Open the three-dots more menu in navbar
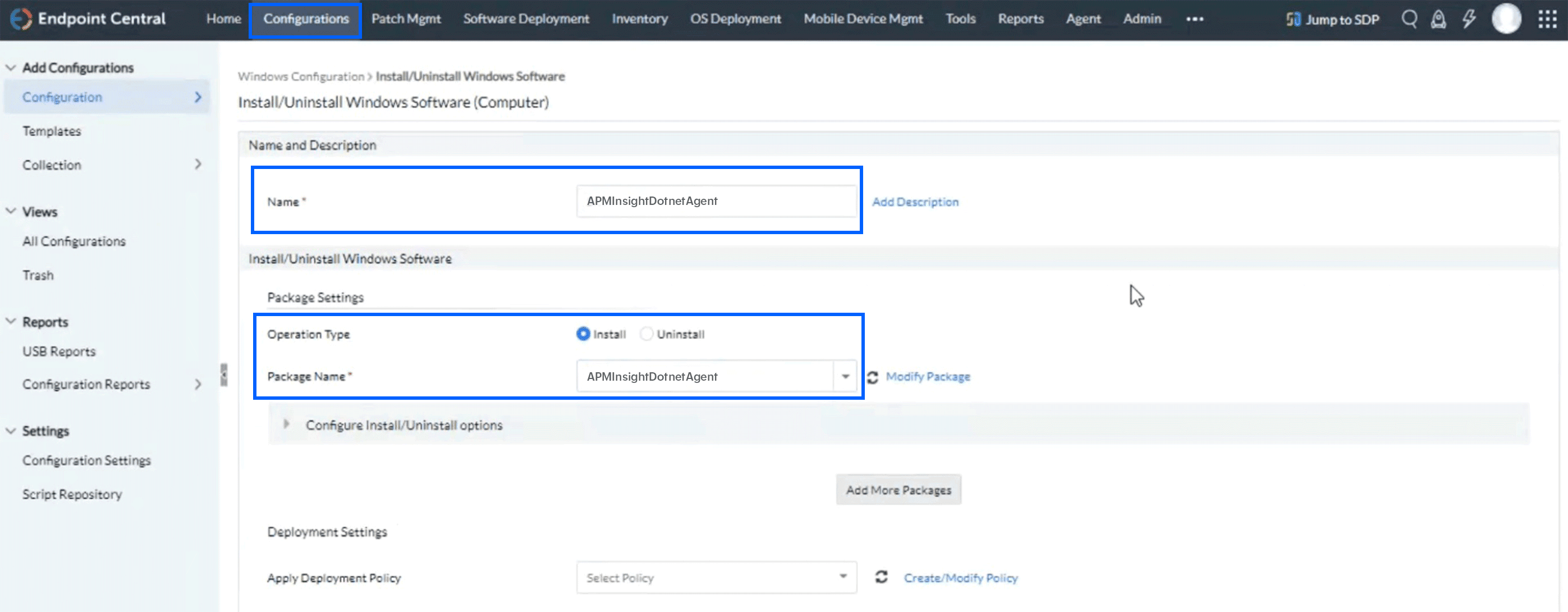The width and height of the screenshot is (1568, 612). pyautogui.click(x=1194, y=19)
